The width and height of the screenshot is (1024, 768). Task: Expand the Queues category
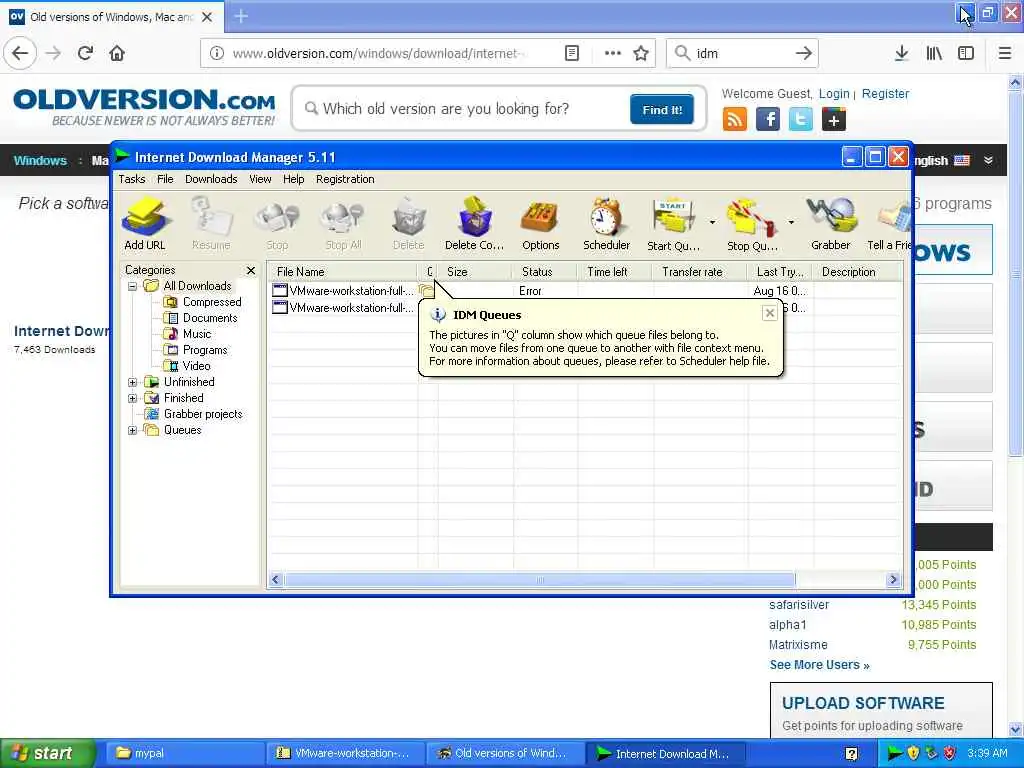(x=133, y=430)
